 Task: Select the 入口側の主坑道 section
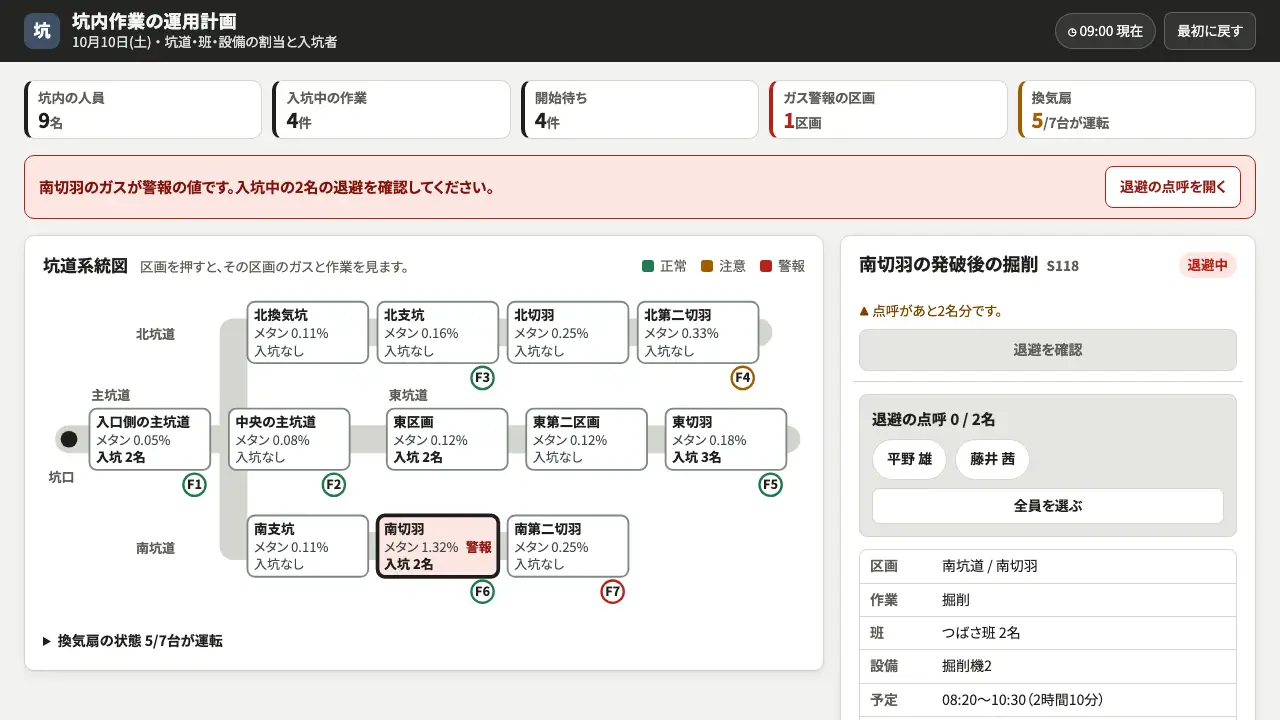(x=150, y=439)
